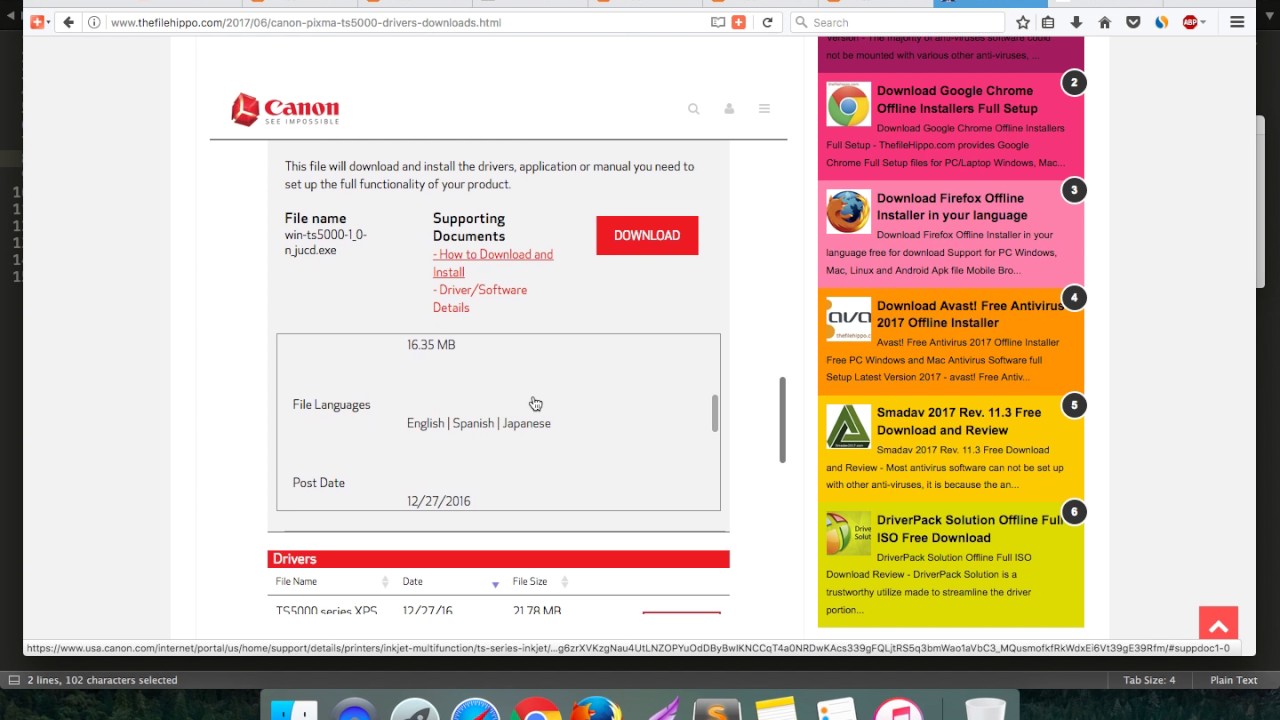
Task: Click the orange plus icon inside address bar
Action: [x=739, y=22]
